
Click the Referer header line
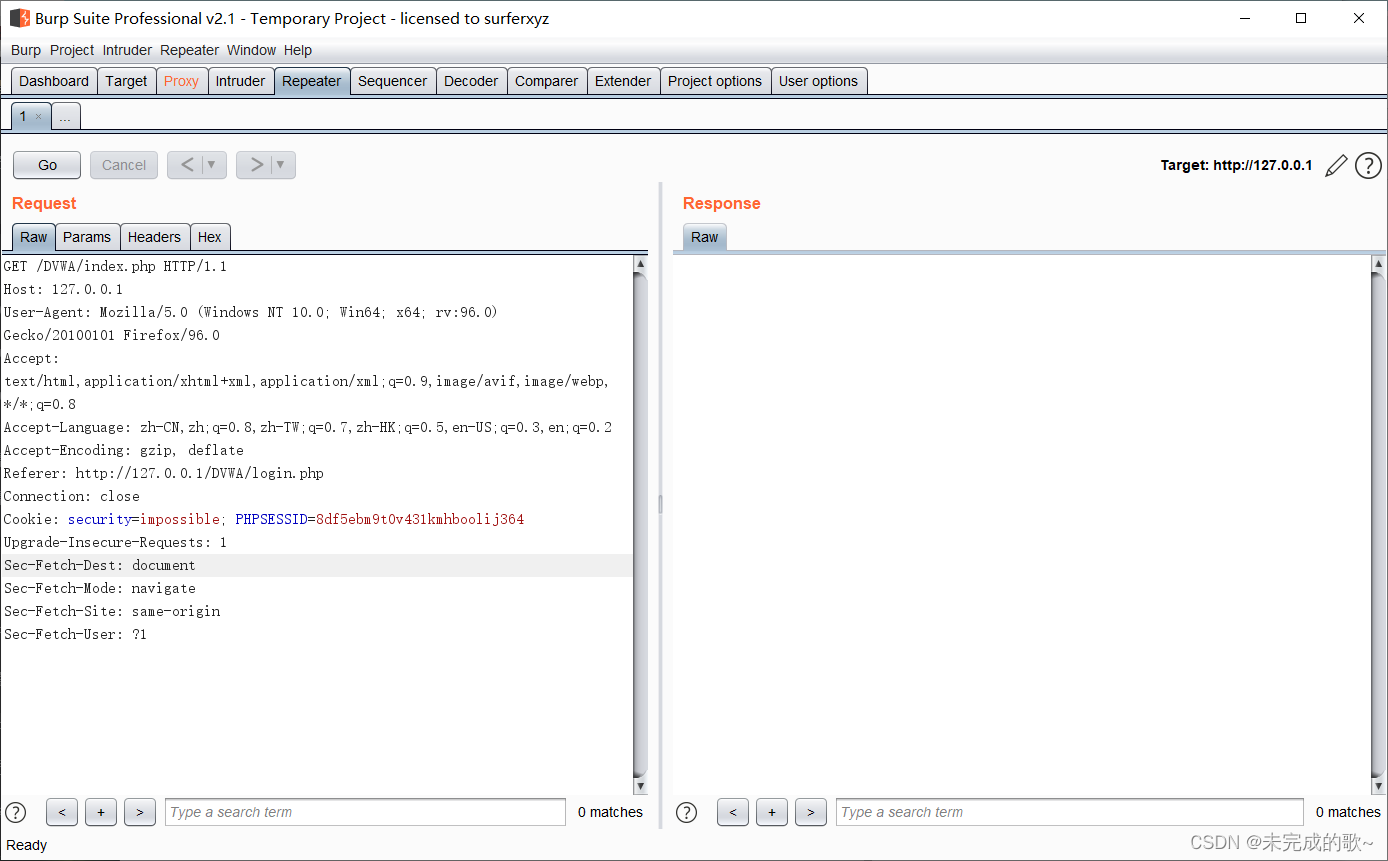coord(163,474)
